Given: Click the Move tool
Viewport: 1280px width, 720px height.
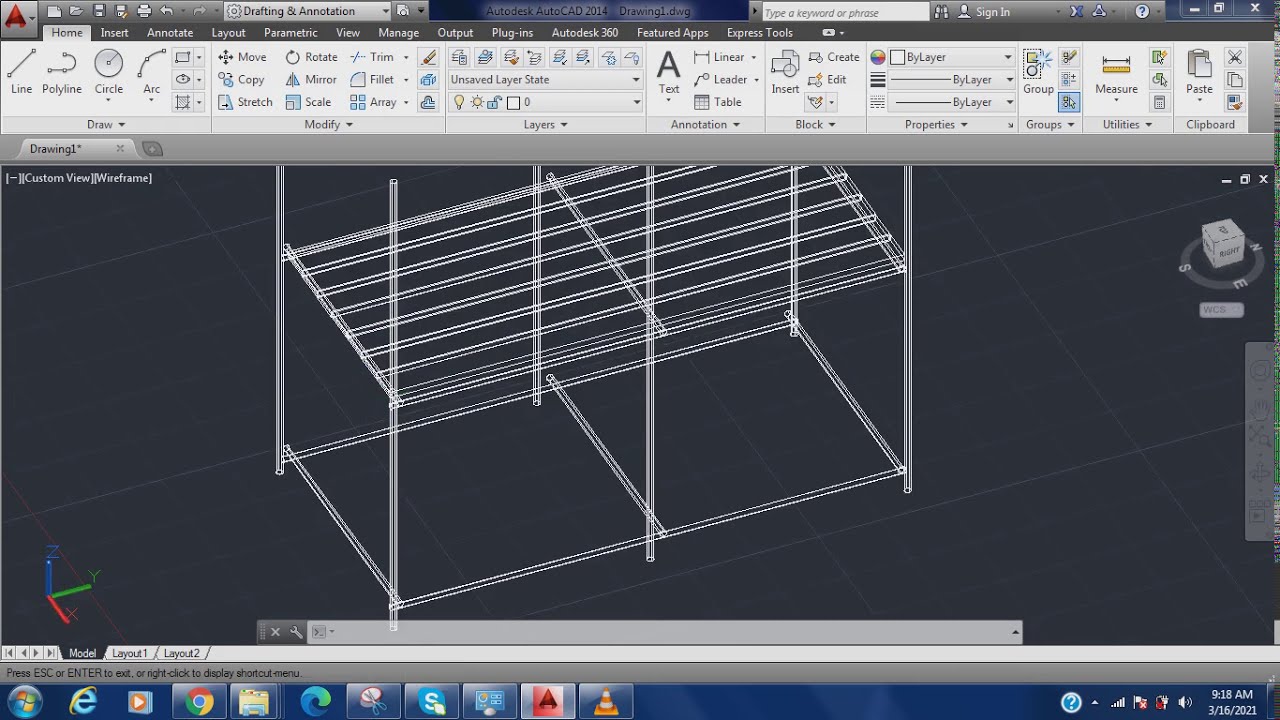Looking at the screenshot, I should pyautogui.click(x=242, y=57).
